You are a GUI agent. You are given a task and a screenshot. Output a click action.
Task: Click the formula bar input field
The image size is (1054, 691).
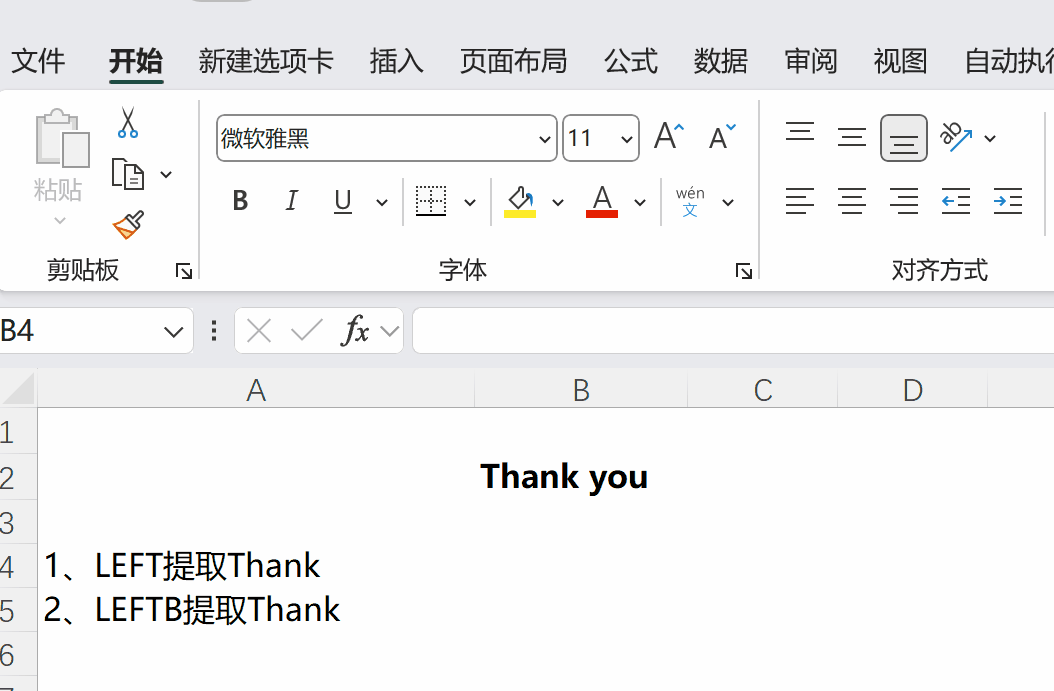(x=733, y=331)
